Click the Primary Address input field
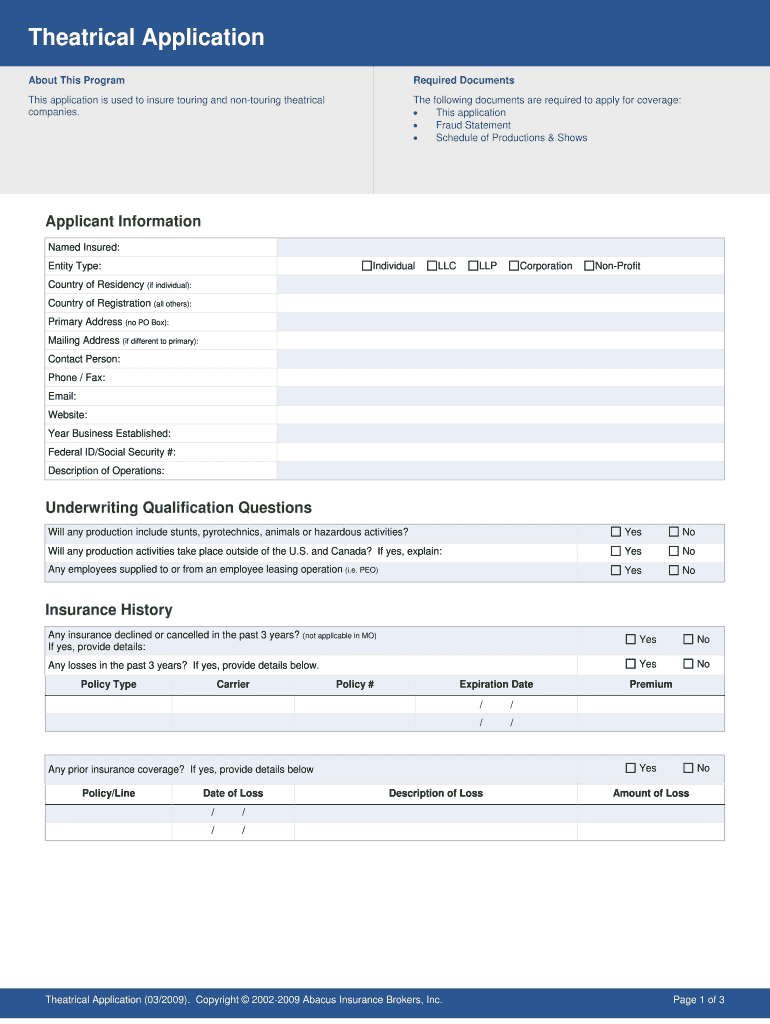The width and height of the screenshot is (770, 1024). (500, 322)
